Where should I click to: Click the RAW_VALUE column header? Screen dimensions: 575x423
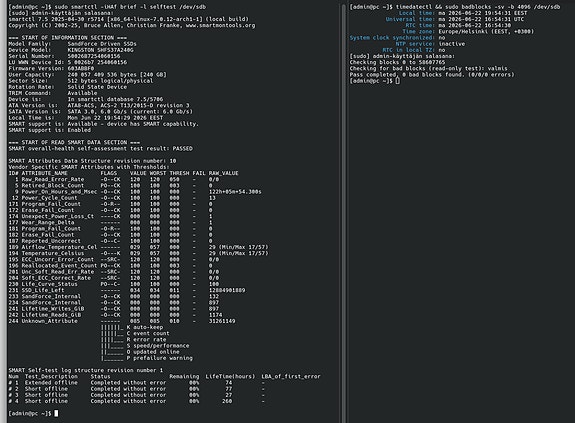[x=224, y=173]
